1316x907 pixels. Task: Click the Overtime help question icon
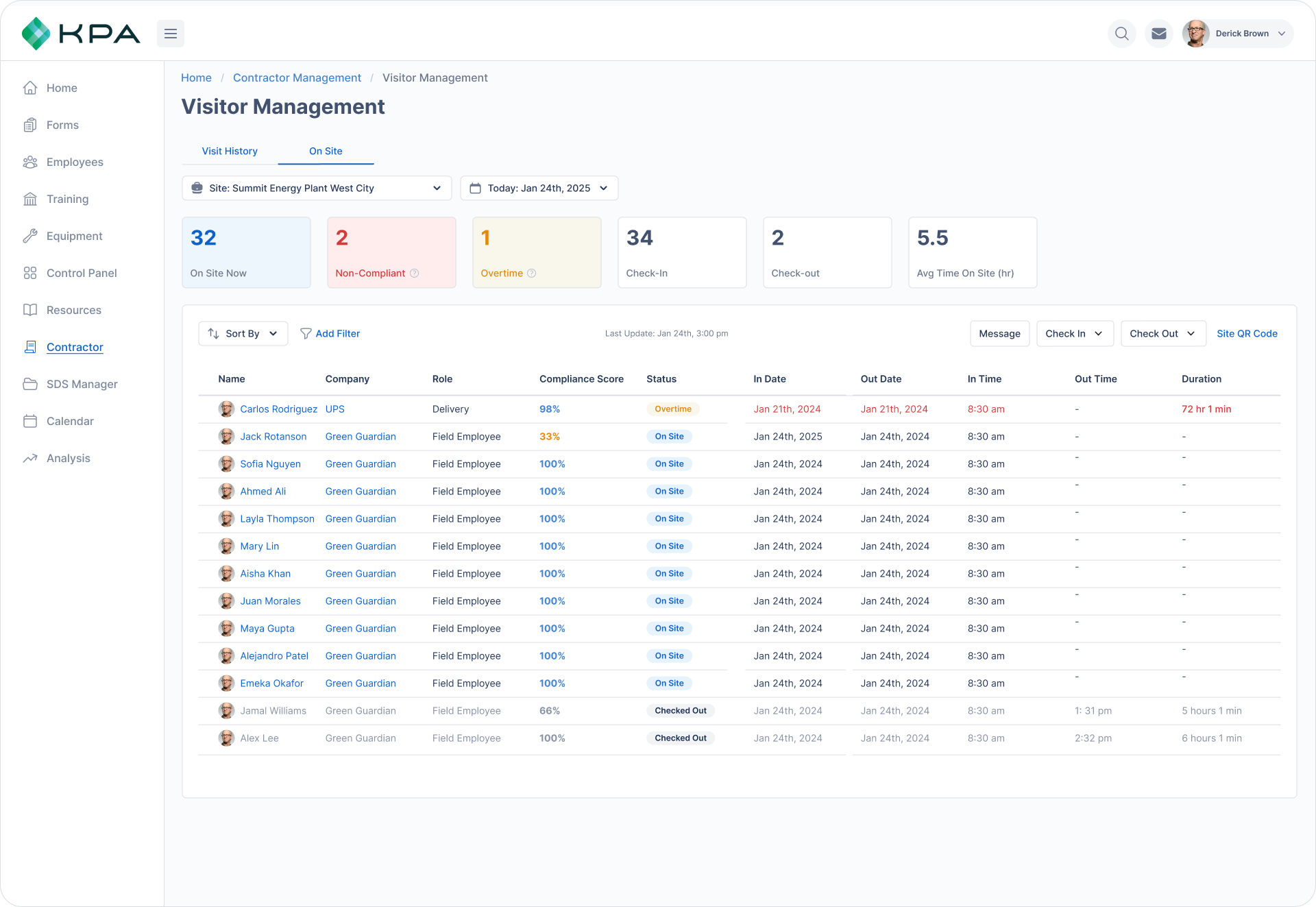pos(531,273)
